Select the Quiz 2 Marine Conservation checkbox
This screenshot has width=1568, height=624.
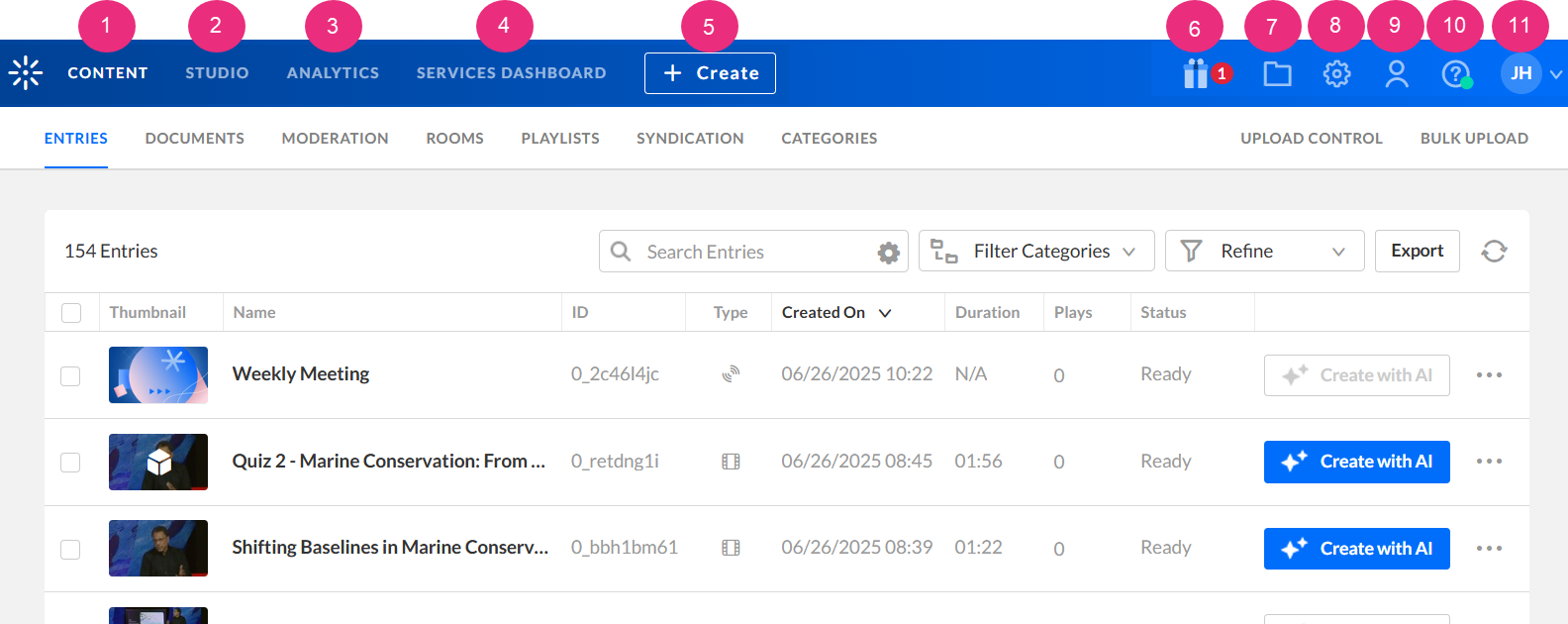click(x=70, y=463)
